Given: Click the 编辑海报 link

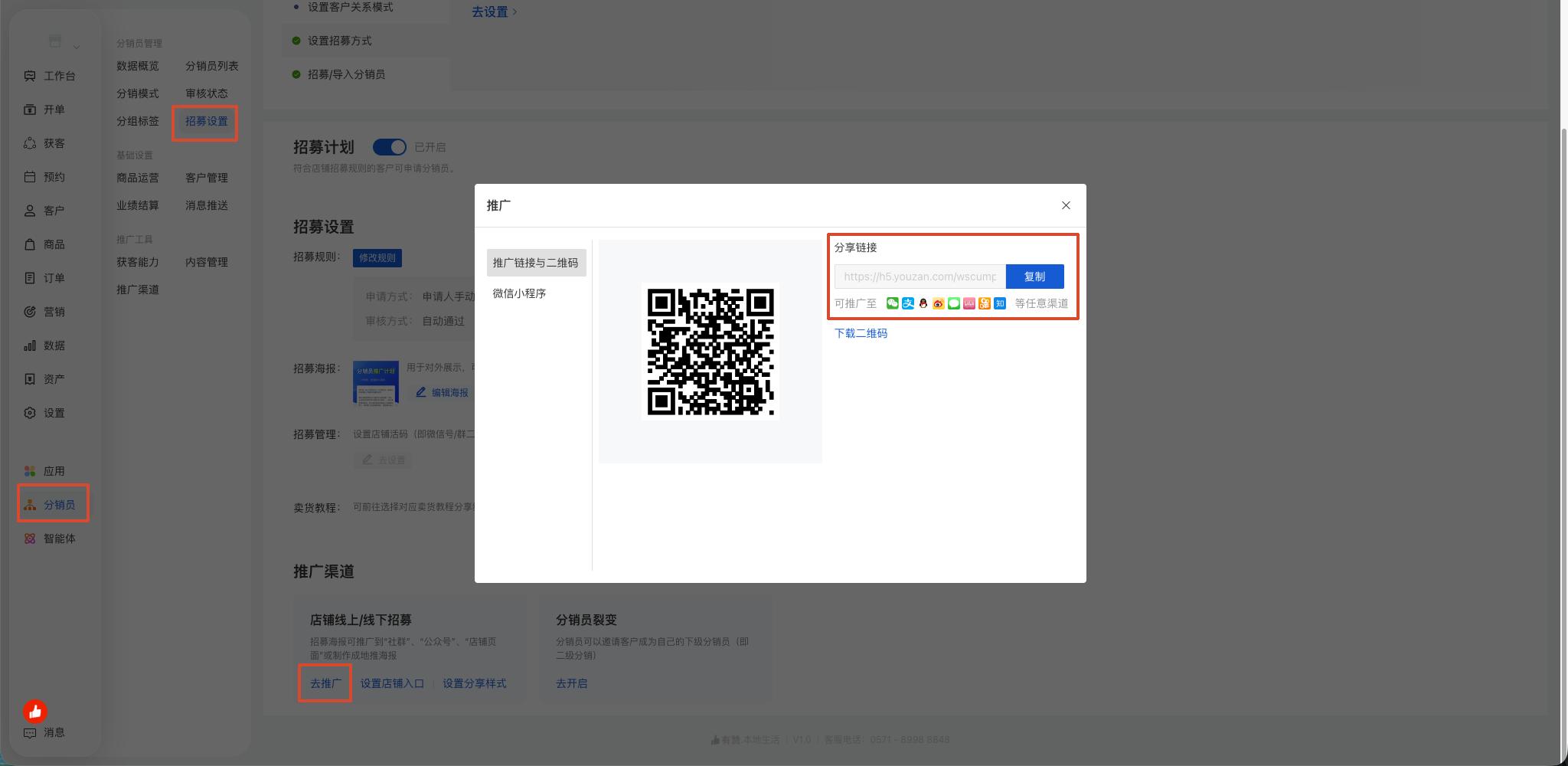Looking at the screenshot, I should click(450, 392).
